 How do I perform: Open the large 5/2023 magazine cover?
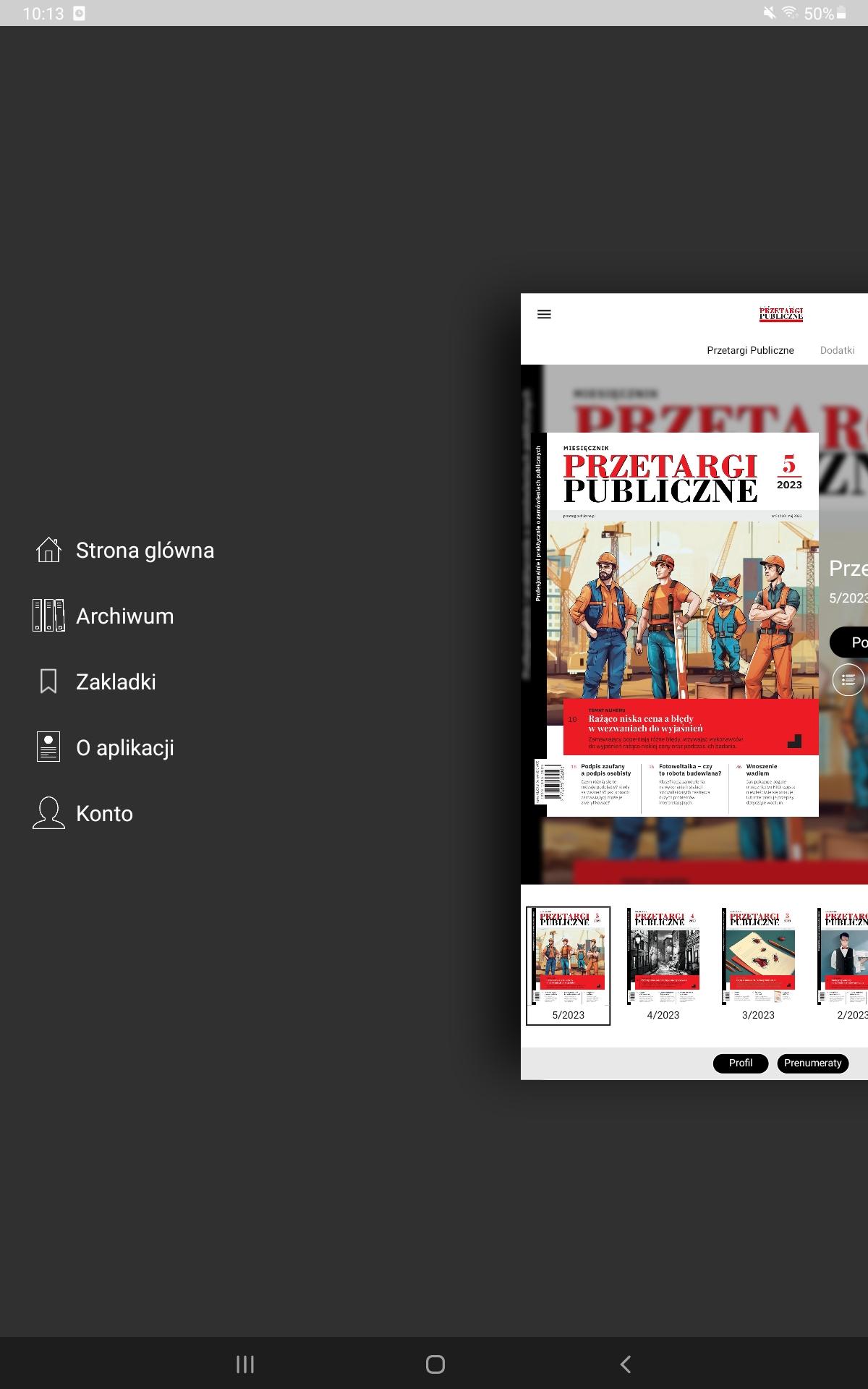point(676,624)
